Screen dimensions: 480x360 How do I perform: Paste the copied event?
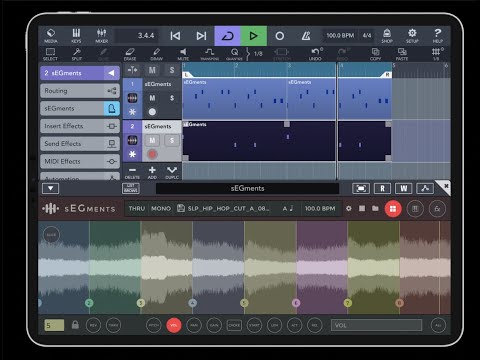[402, 54]
